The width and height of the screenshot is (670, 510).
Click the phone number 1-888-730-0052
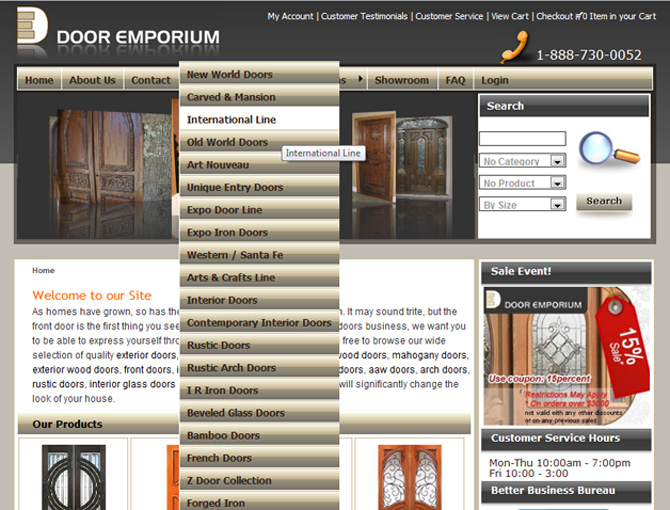589,55
